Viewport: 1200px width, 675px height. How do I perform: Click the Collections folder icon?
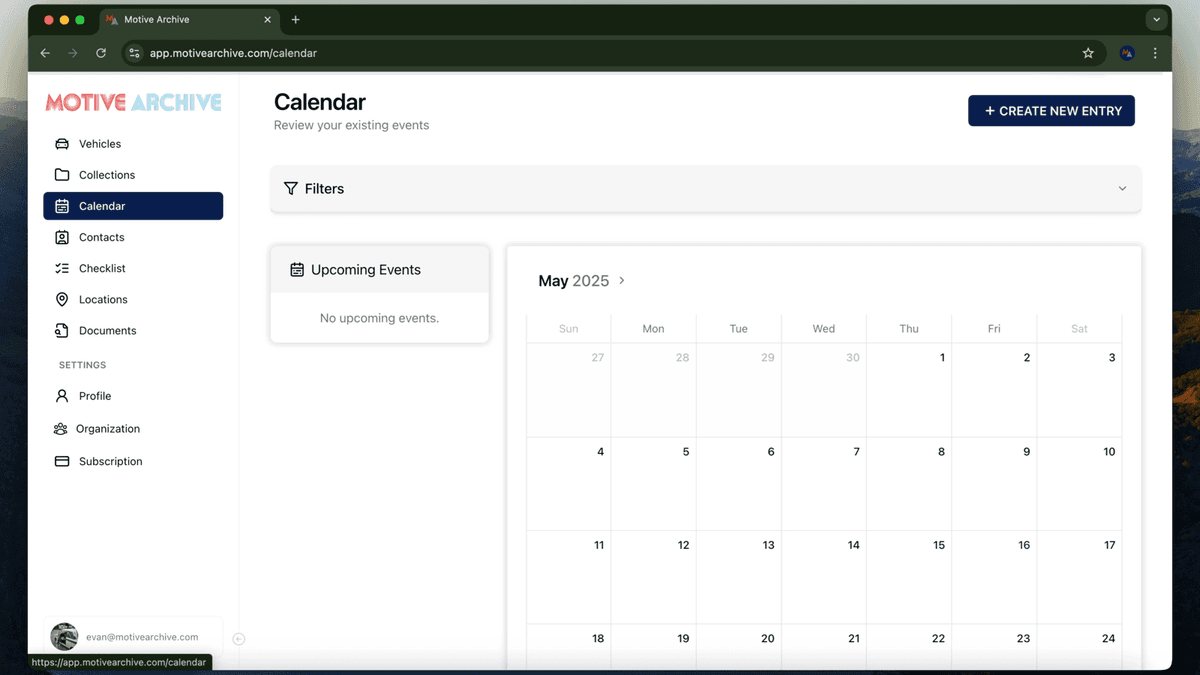(62, 175)
